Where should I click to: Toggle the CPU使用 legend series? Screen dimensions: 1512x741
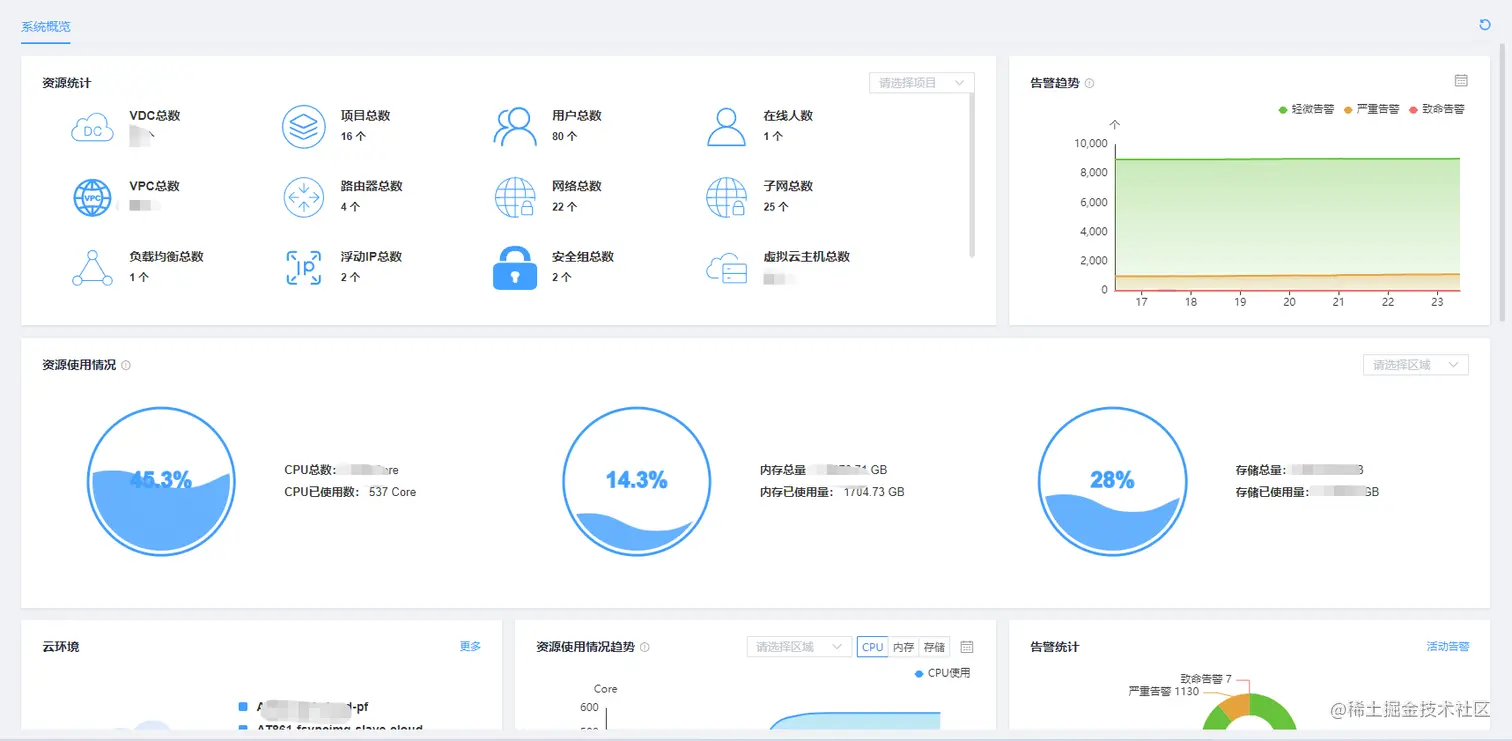[x=942, y=674]
